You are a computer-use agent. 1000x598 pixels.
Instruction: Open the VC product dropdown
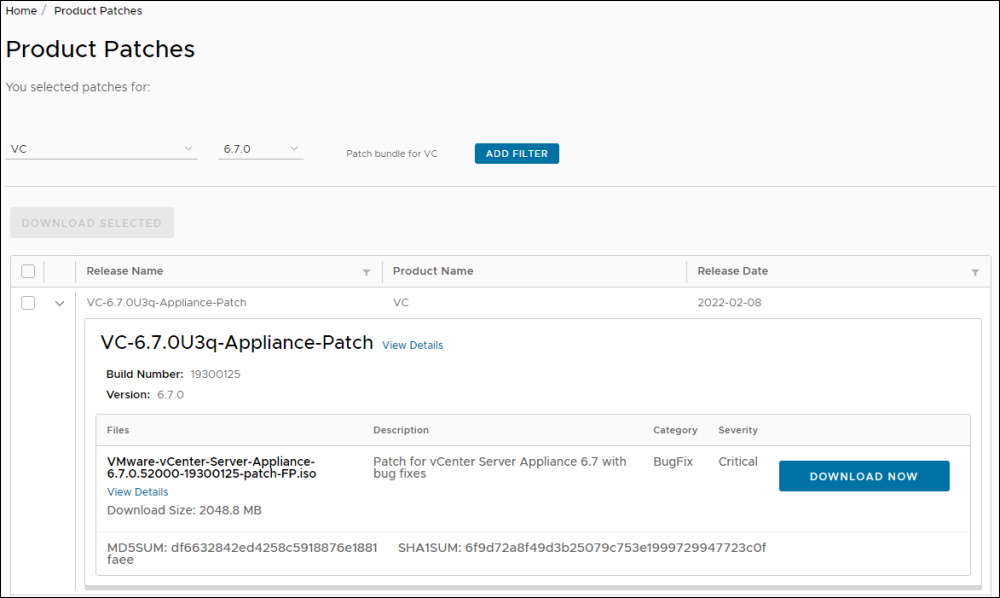[x=101, y=149]
